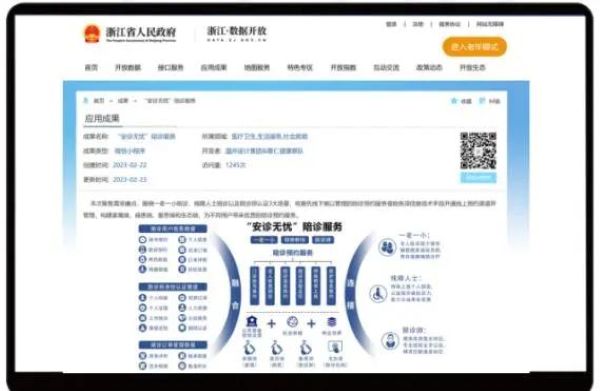
Task: Click the 登录 link at top right
Action: tap(391, 24)
